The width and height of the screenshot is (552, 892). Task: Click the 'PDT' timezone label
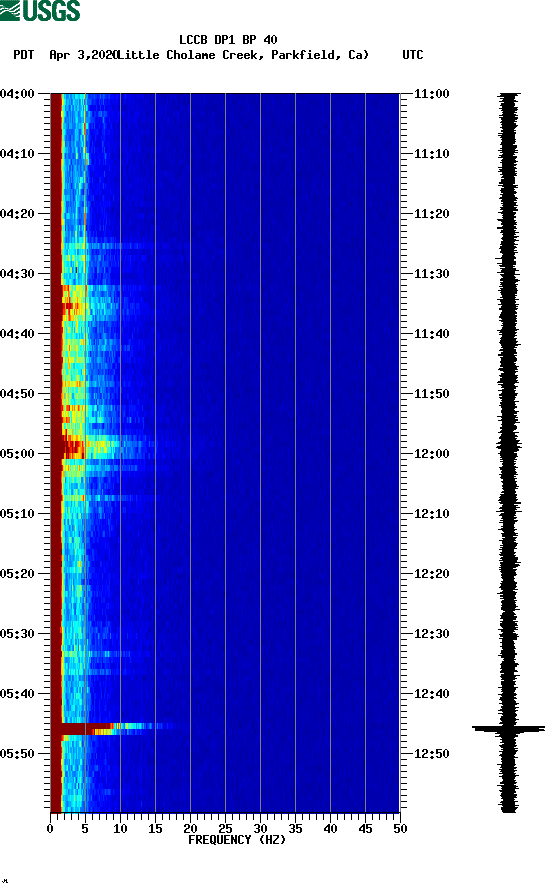[24, 55]
